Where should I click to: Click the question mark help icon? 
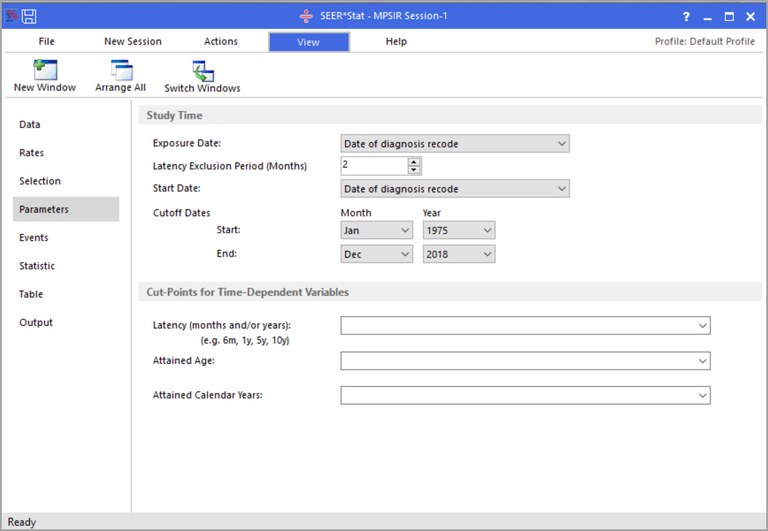pos(685,17)
